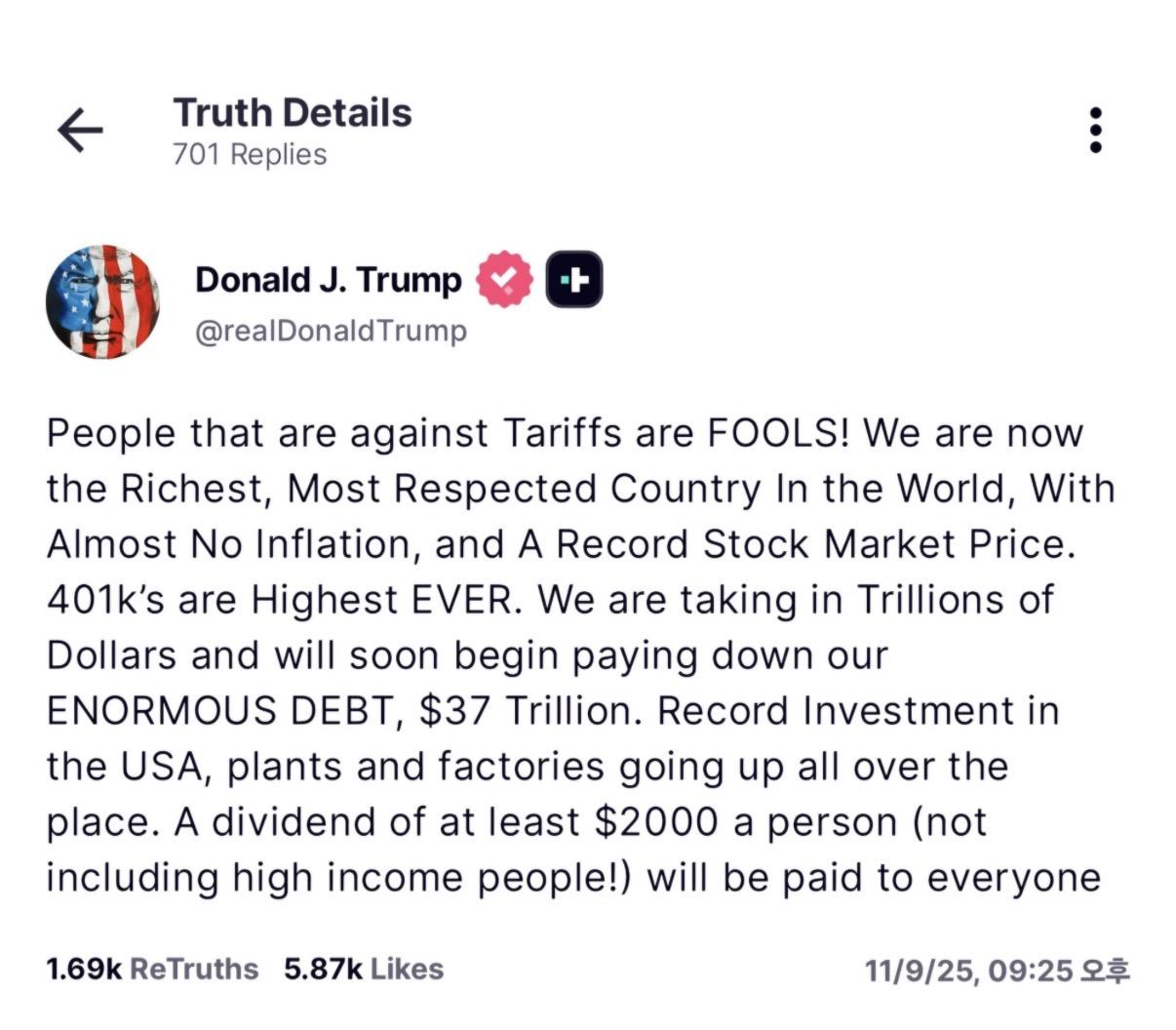Click the post's last line about high income people

click(572, 878)
